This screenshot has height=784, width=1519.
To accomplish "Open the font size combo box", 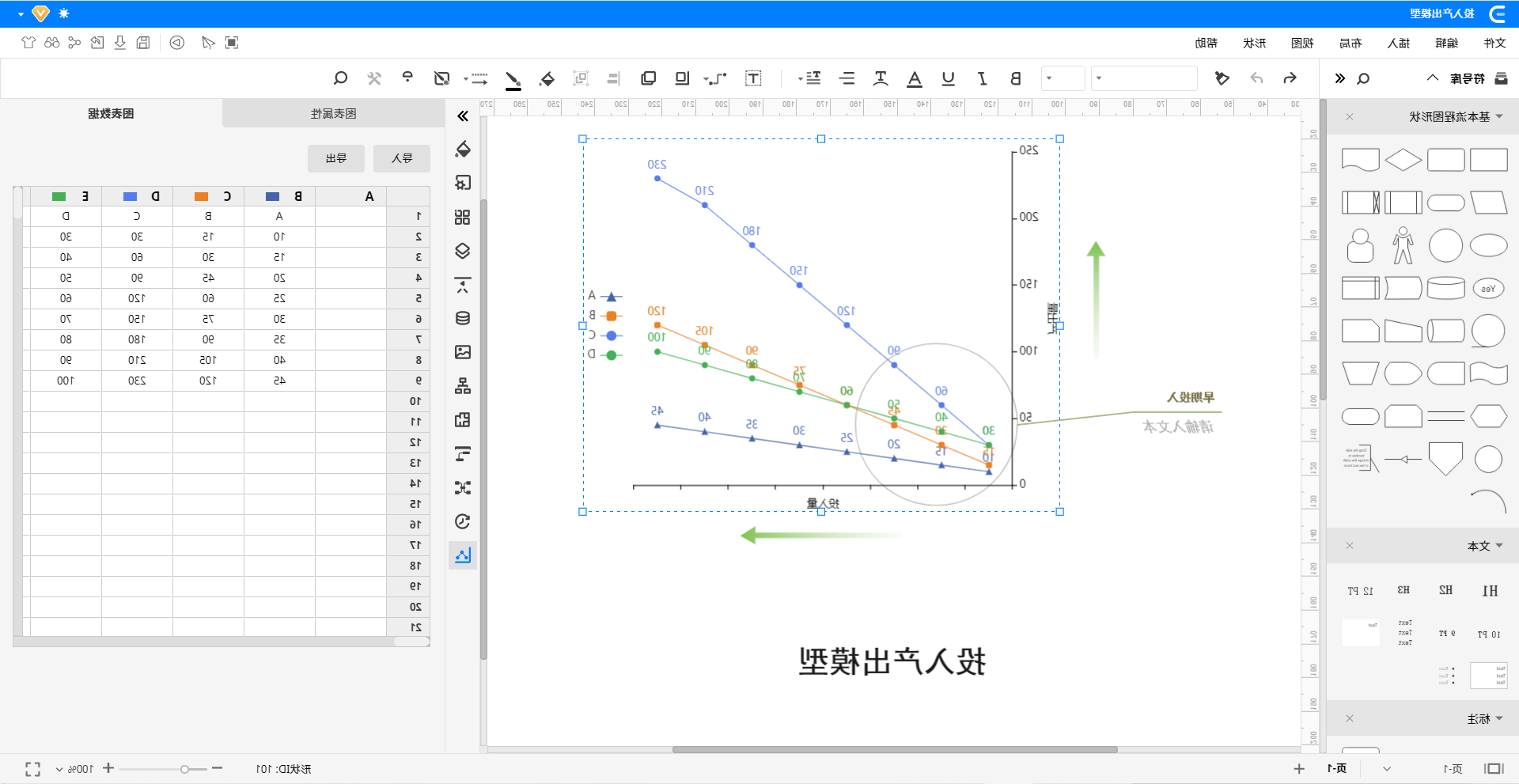I will pos(1063,78).
